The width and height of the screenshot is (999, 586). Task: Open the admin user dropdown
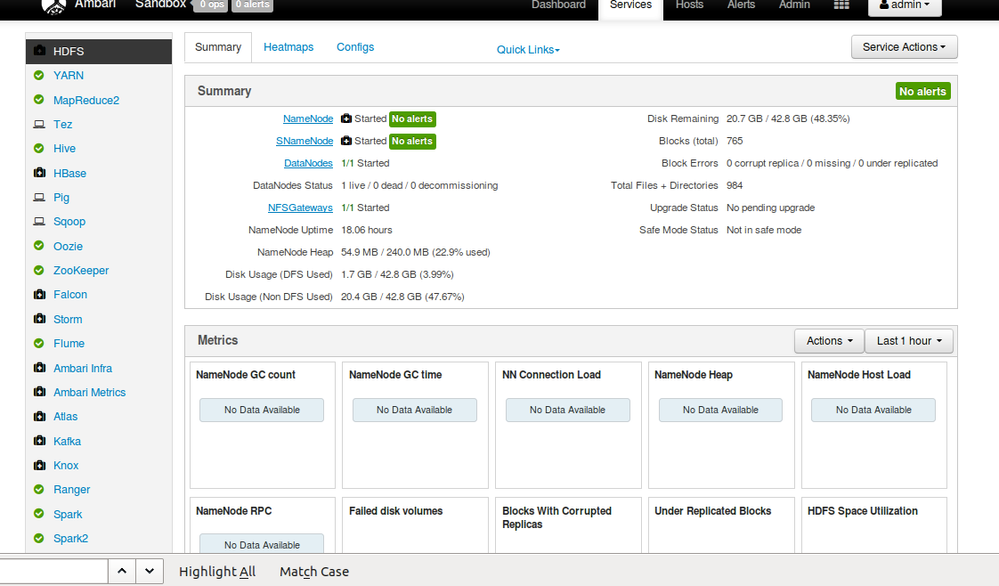pyautogui.click(x=905, y=6)
